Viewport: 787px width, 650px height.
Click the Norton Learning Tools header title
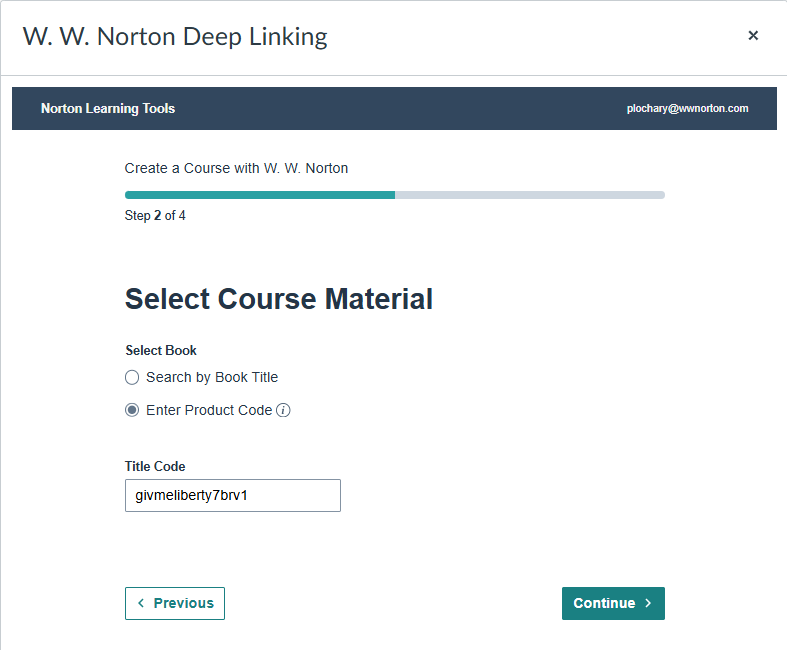coord(108,108)
